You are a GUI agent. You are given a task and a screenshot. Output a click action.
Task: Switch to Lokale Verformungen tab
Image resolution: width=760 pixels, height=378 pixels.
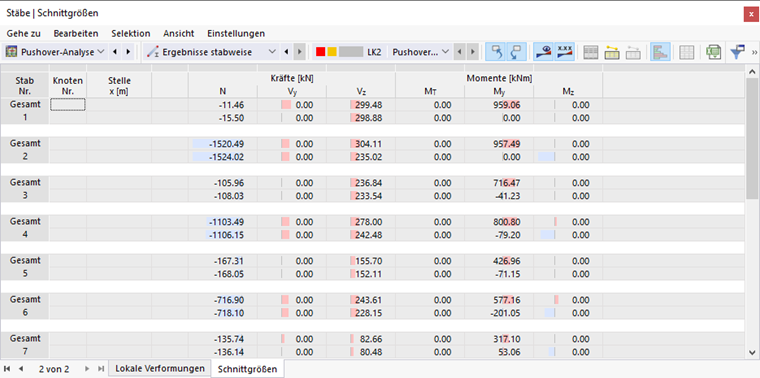pos(160,368)
